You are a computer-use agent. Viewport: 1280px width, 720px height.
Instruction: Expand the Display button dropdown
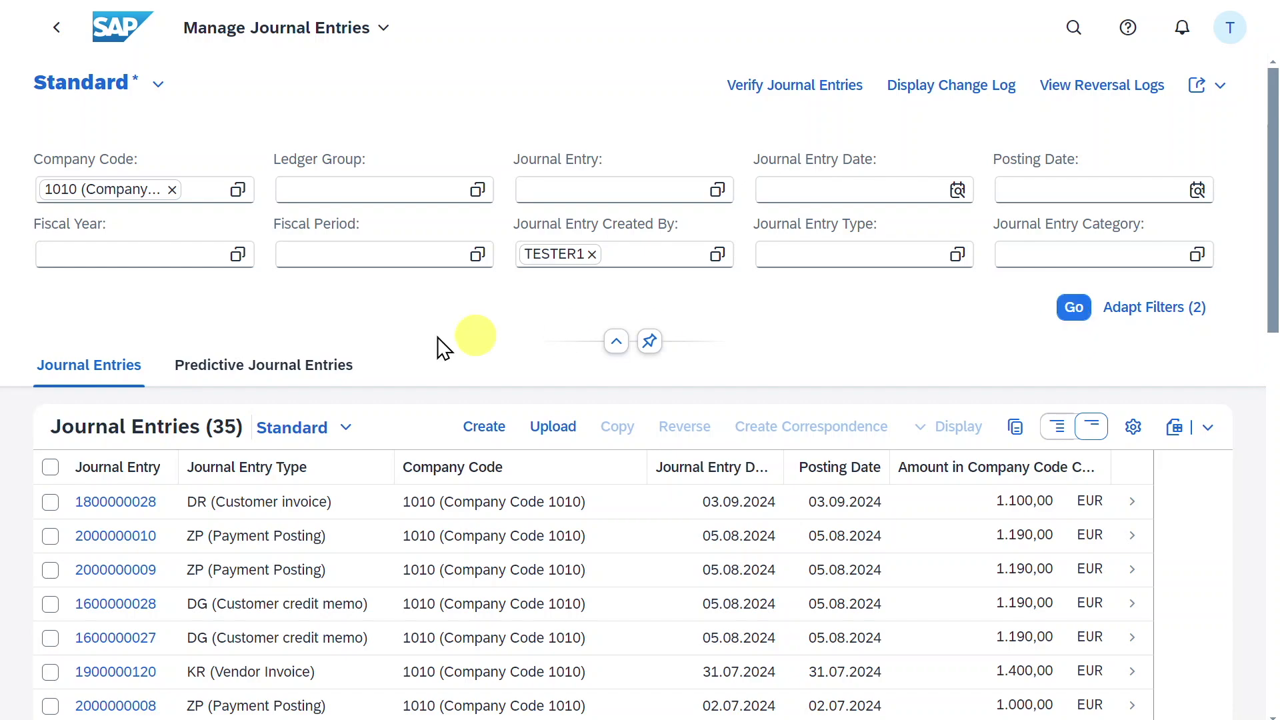point(920,427)
